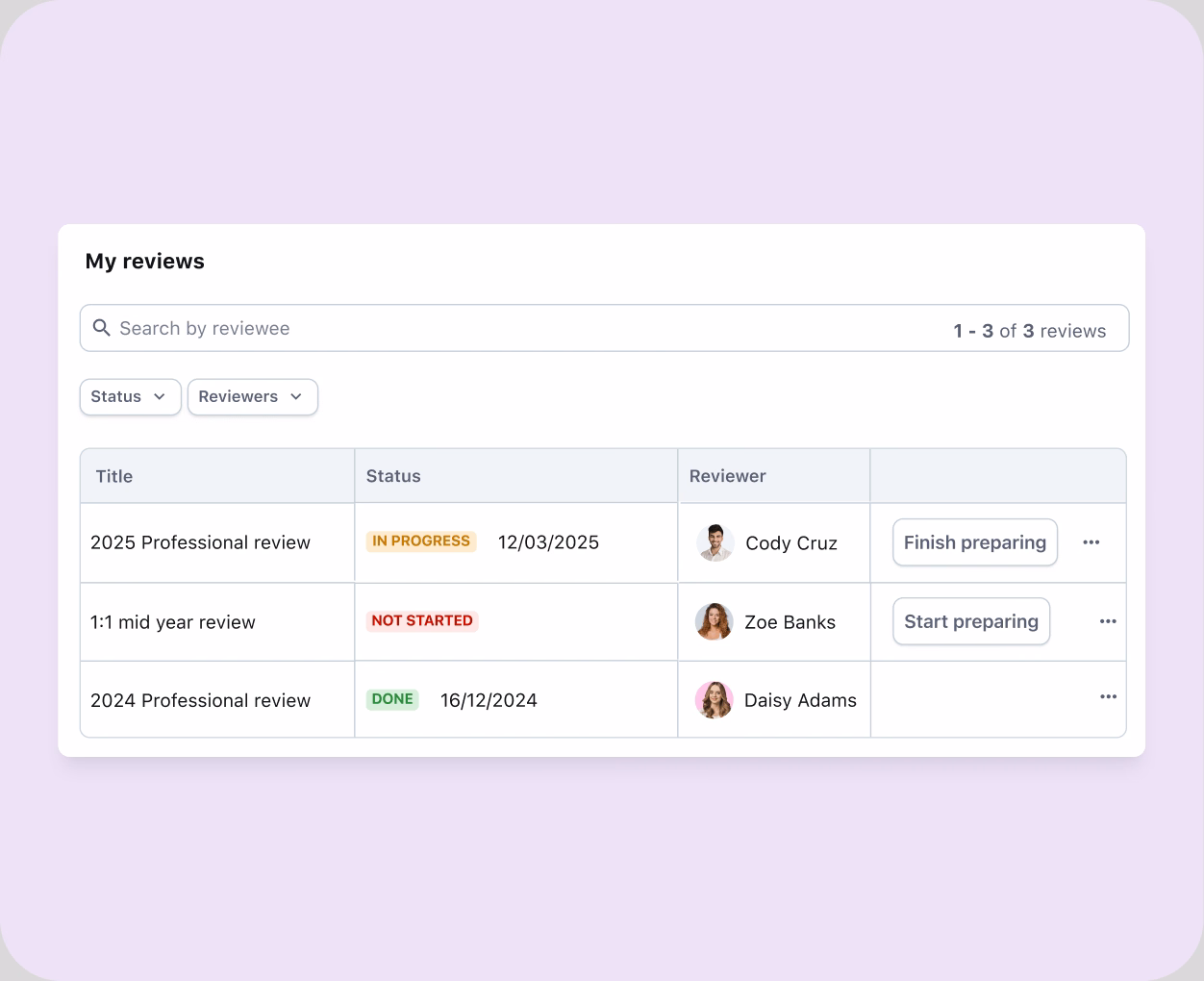1204x981 pixels.
Task: Open the 1:1 mid year review entry
Action: (173, 622)
